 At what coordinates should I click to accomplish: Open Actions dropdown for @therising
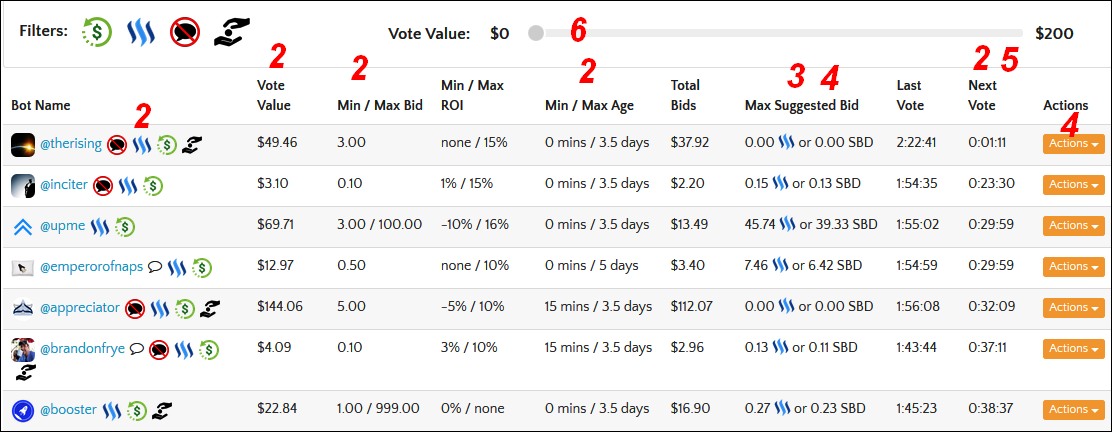(x=1073, y=143)
